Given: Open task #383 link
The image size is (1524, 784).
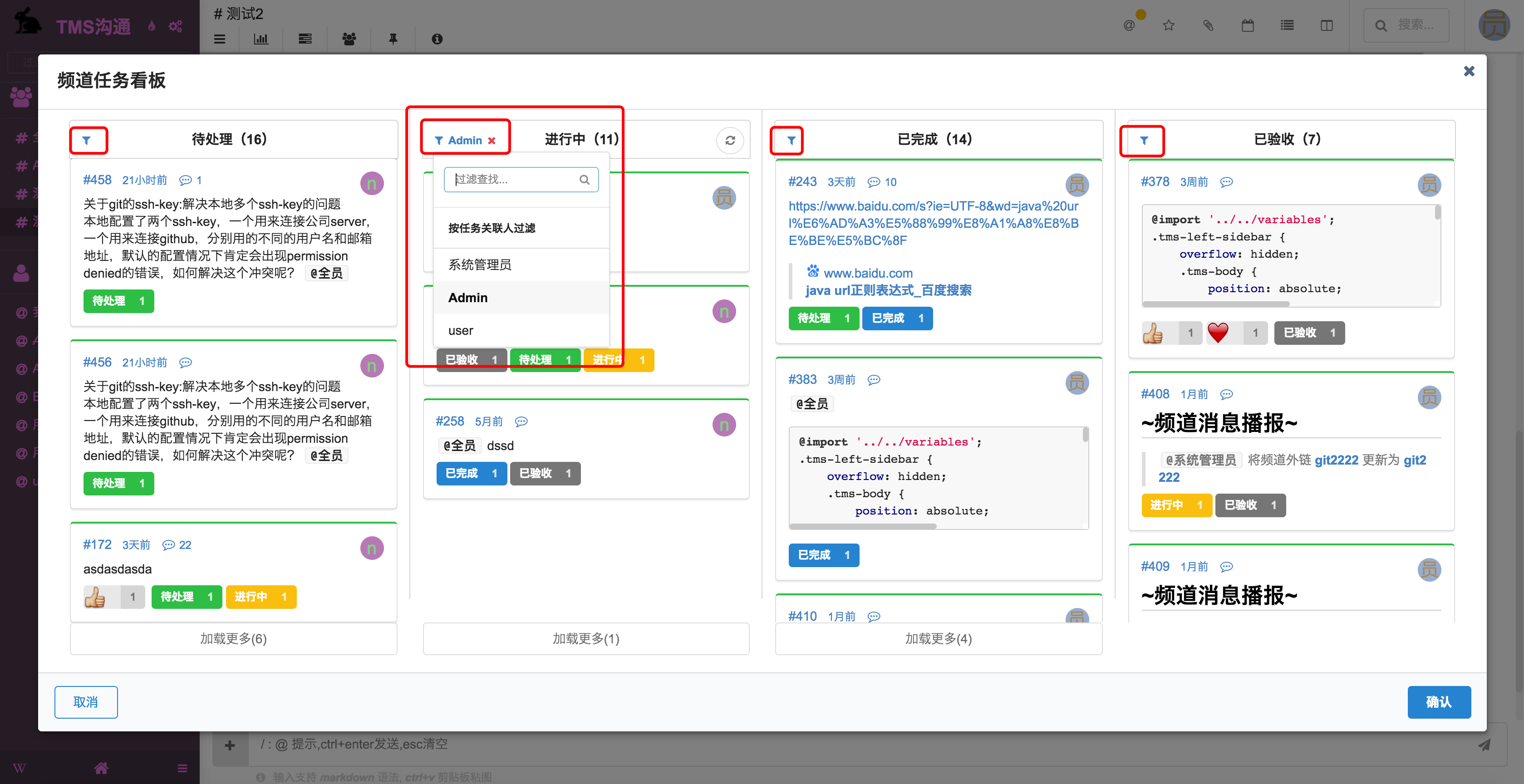Looking at the screenshot, I should 802,379.
